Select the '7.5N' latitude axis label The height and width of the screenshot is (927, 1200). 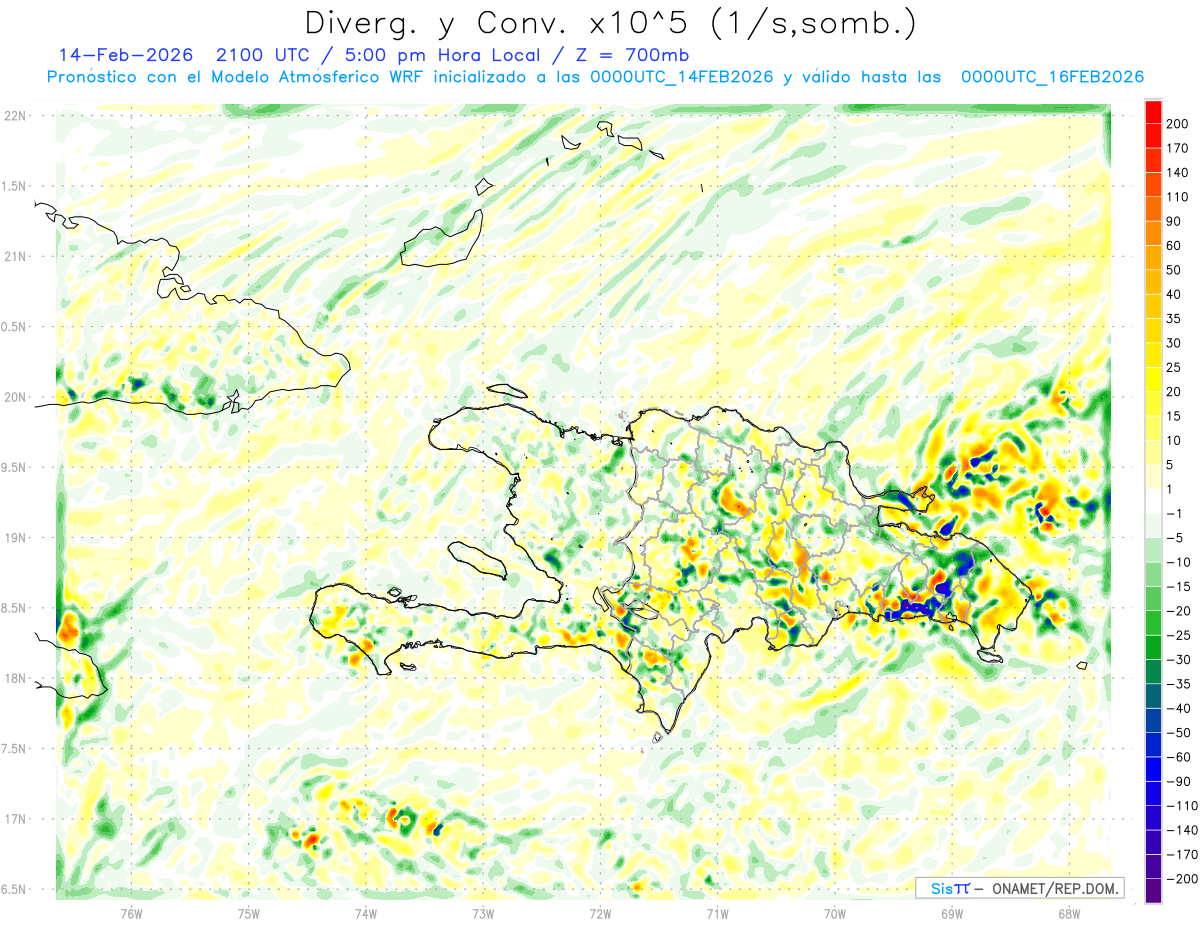point(15,749)
